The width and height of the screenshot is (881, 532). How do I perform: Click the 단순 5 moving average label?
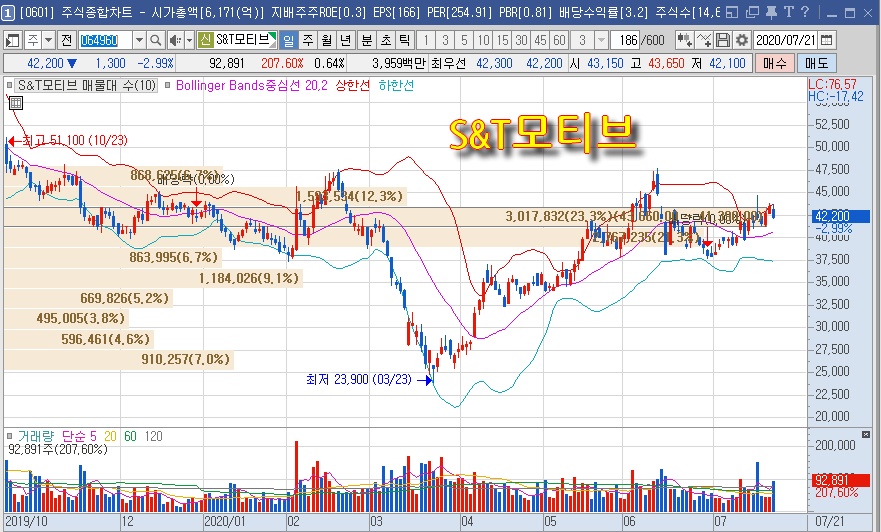(x=79, y=436)
